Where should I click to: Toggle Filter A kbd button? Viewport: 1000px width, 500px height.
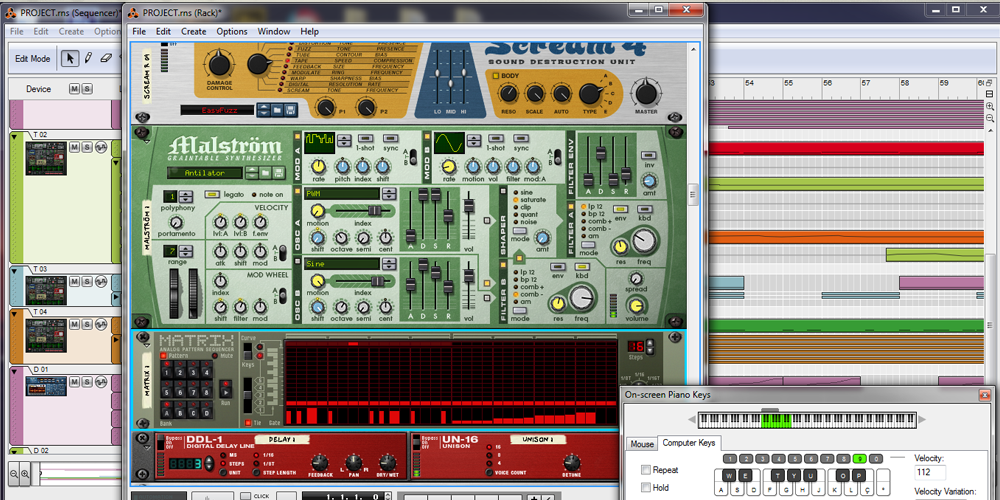[x=645, y=209]
